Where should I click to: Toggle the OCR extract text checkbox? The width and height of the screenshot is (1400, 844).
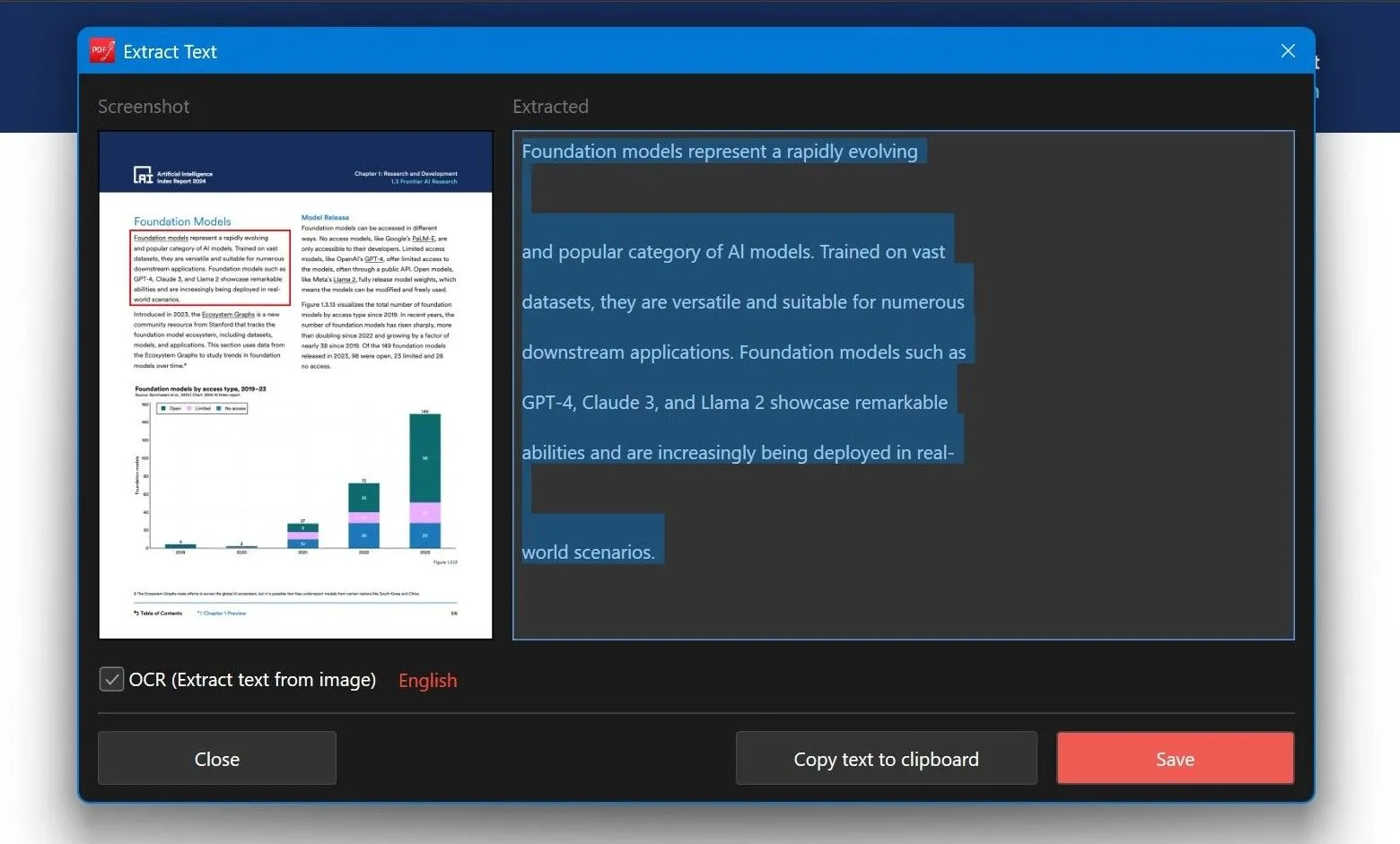(x=111, y=679)
